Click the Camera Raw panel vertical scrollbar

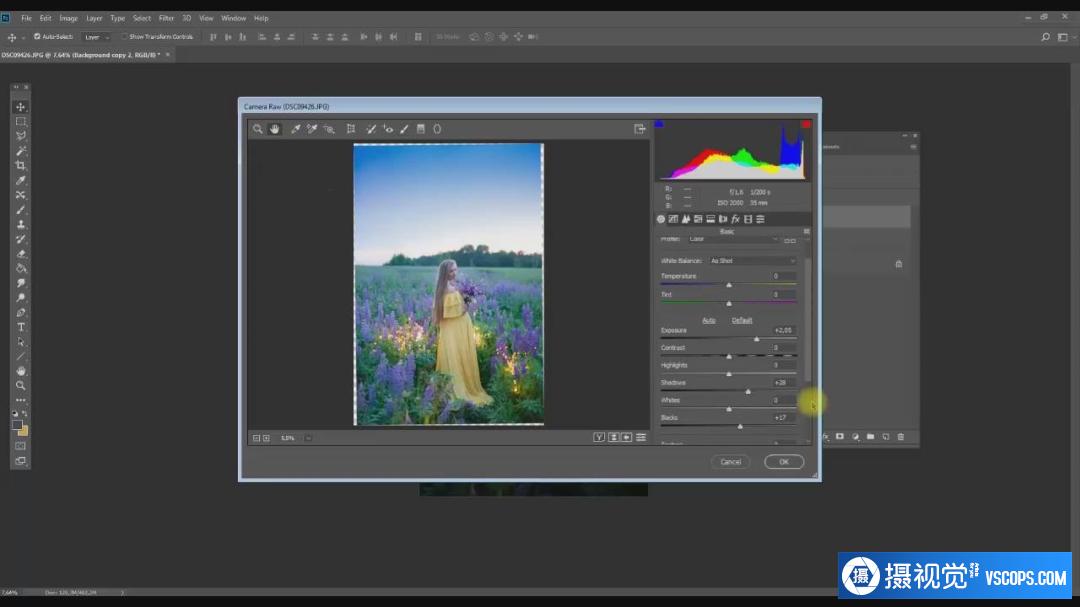[x=807, y=320]
